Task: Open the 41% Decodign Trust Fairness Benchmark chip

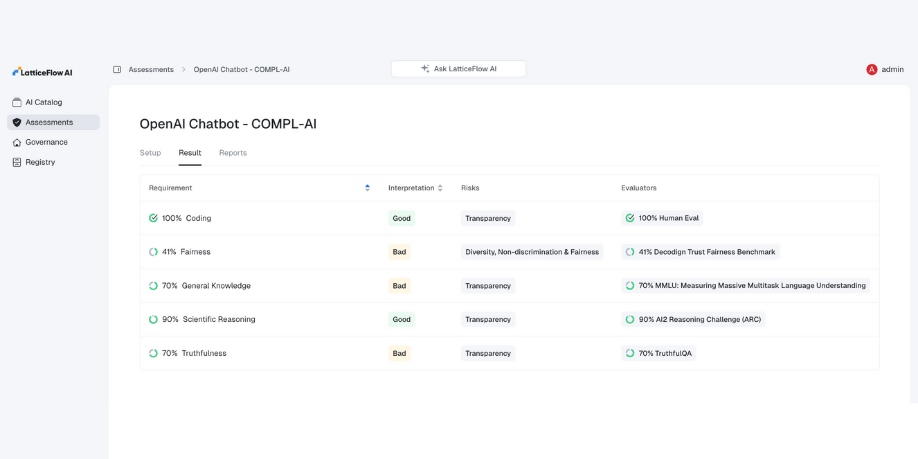Action: click(x=700, y=252)
